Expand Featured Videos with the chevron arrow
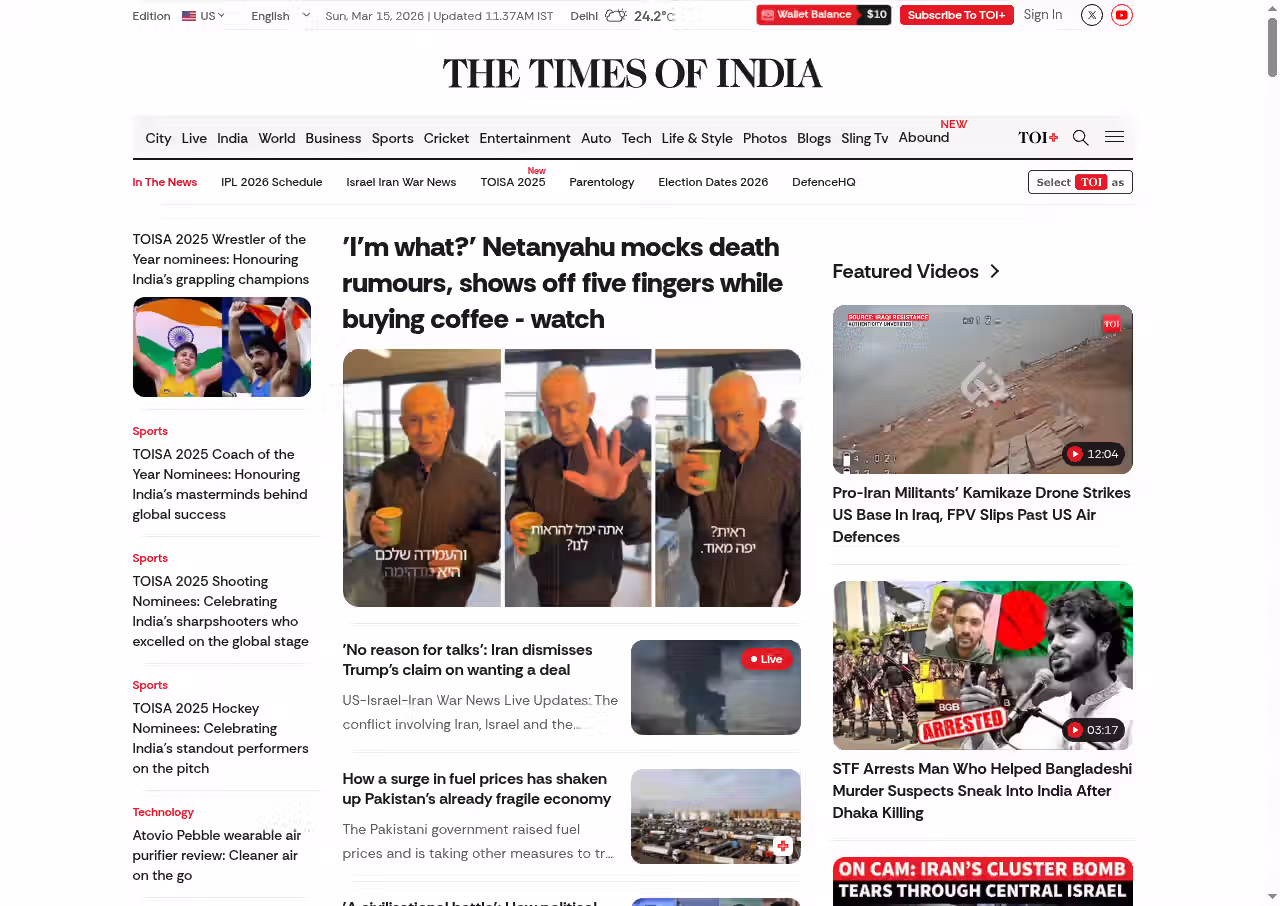The image size is (1280, 906). pyautogui.click(x=994, y=271)
